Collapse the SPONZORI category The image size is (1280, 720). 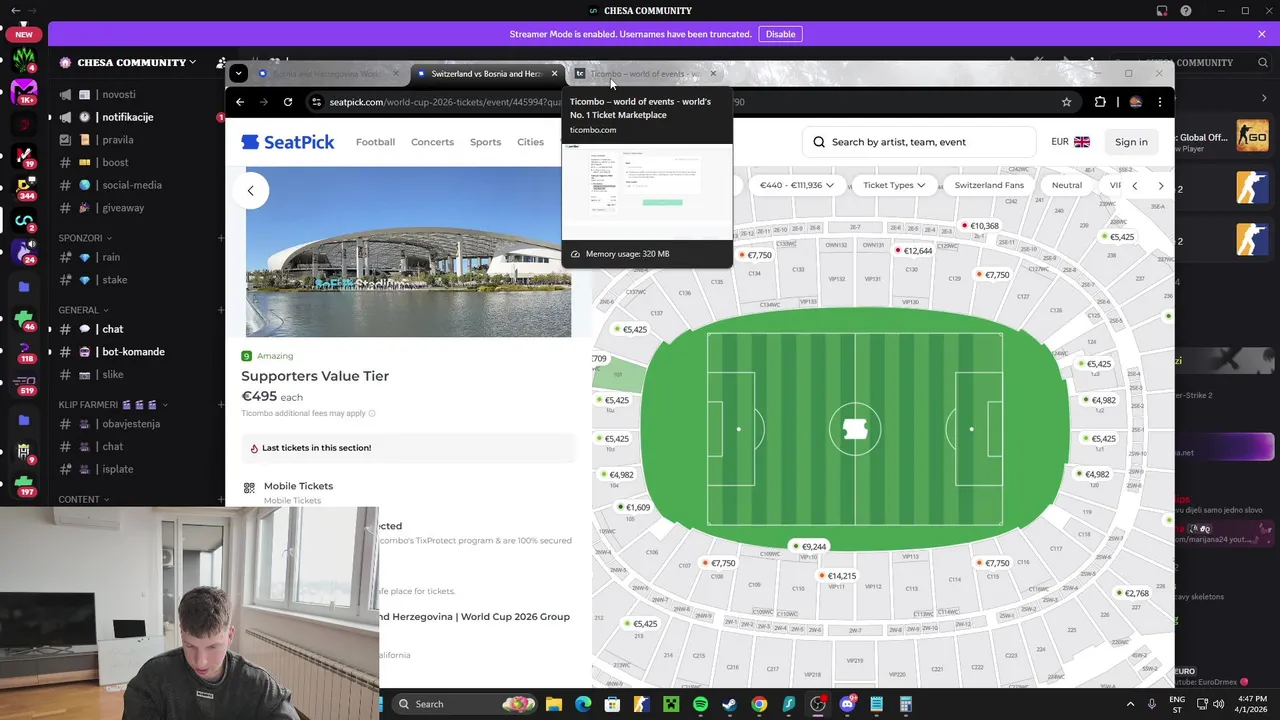tap(84, 238)
